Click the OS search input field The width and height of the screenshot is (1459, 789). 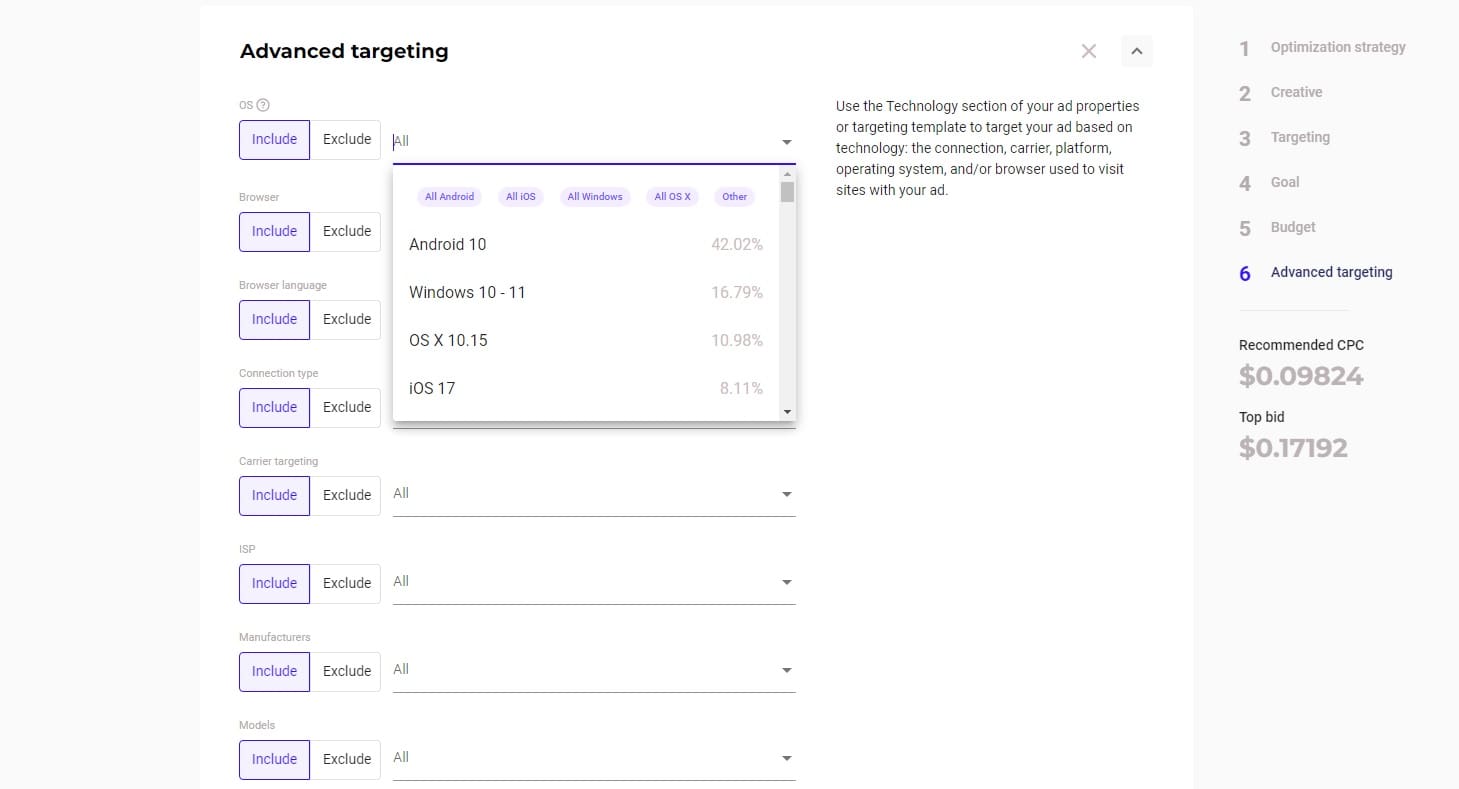tap(582, 142)
